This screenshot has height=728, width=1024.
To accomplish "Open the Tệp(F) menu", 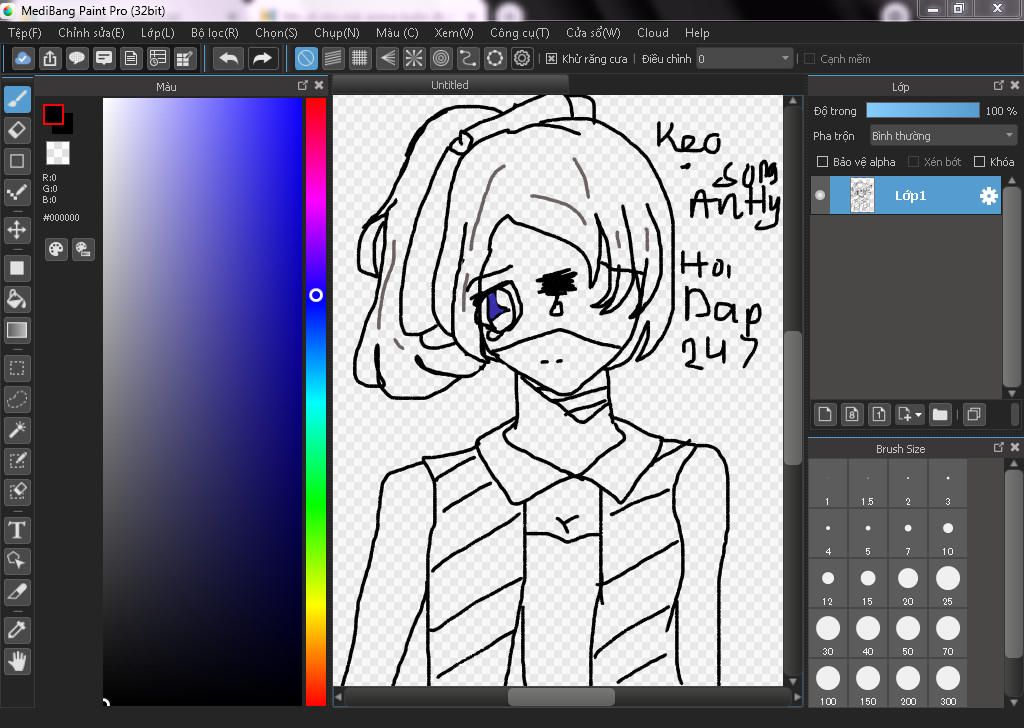I will tap(25, 33).
